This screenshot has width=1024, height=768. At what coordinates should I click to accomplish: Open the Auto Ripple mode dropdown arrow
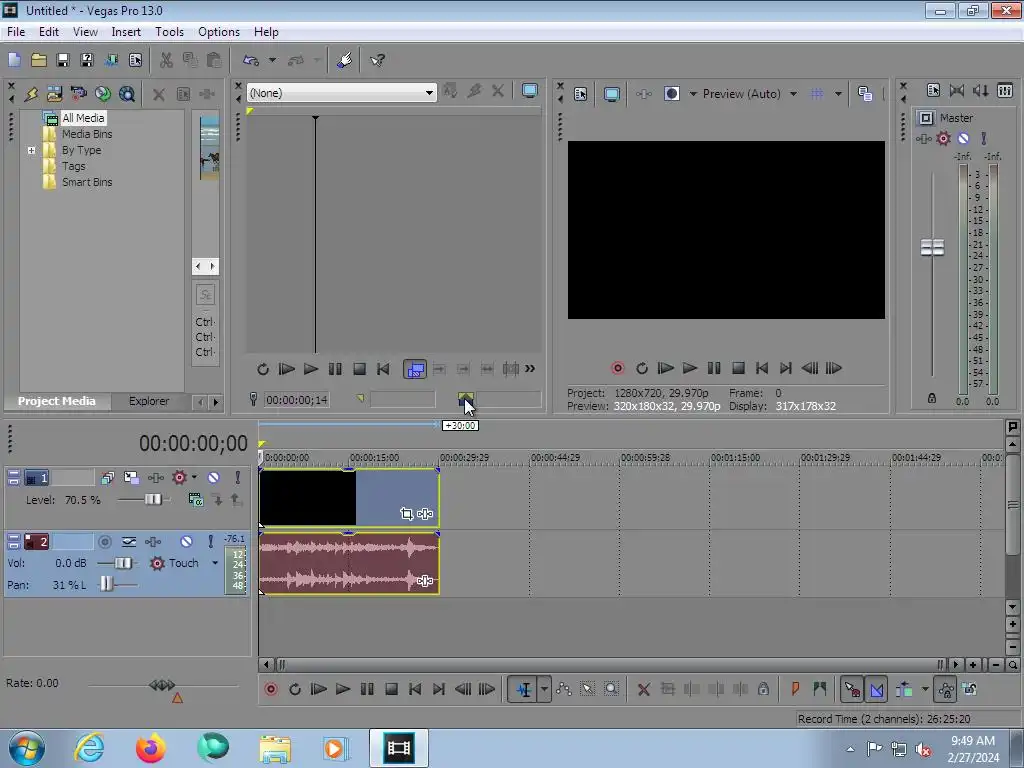(925, 689)
